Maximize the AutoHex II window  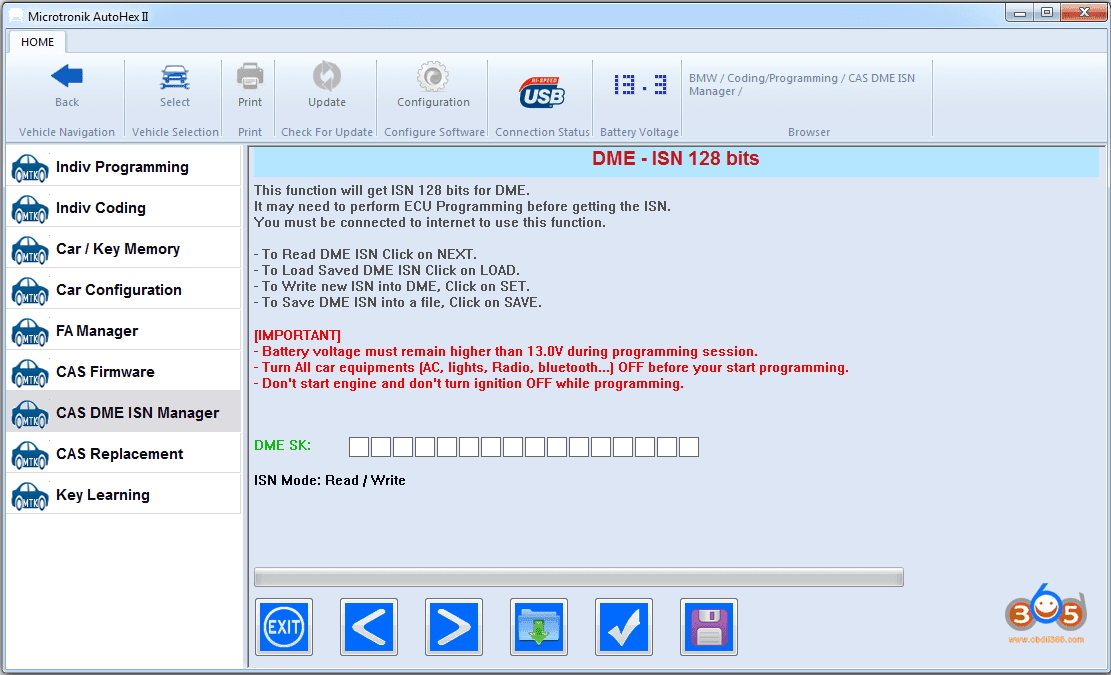point(1047,13)
